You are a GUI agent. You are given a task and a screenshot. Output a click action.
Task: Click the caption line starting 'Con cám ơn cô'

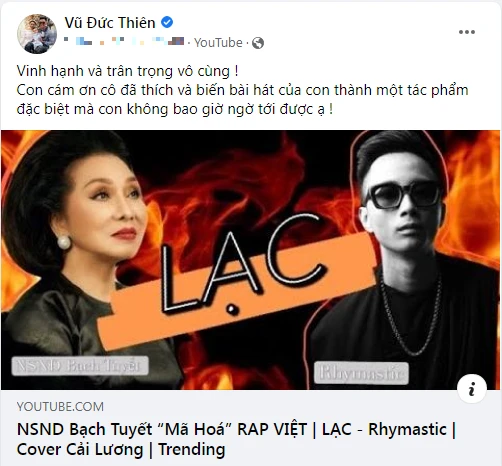[242, 90]
